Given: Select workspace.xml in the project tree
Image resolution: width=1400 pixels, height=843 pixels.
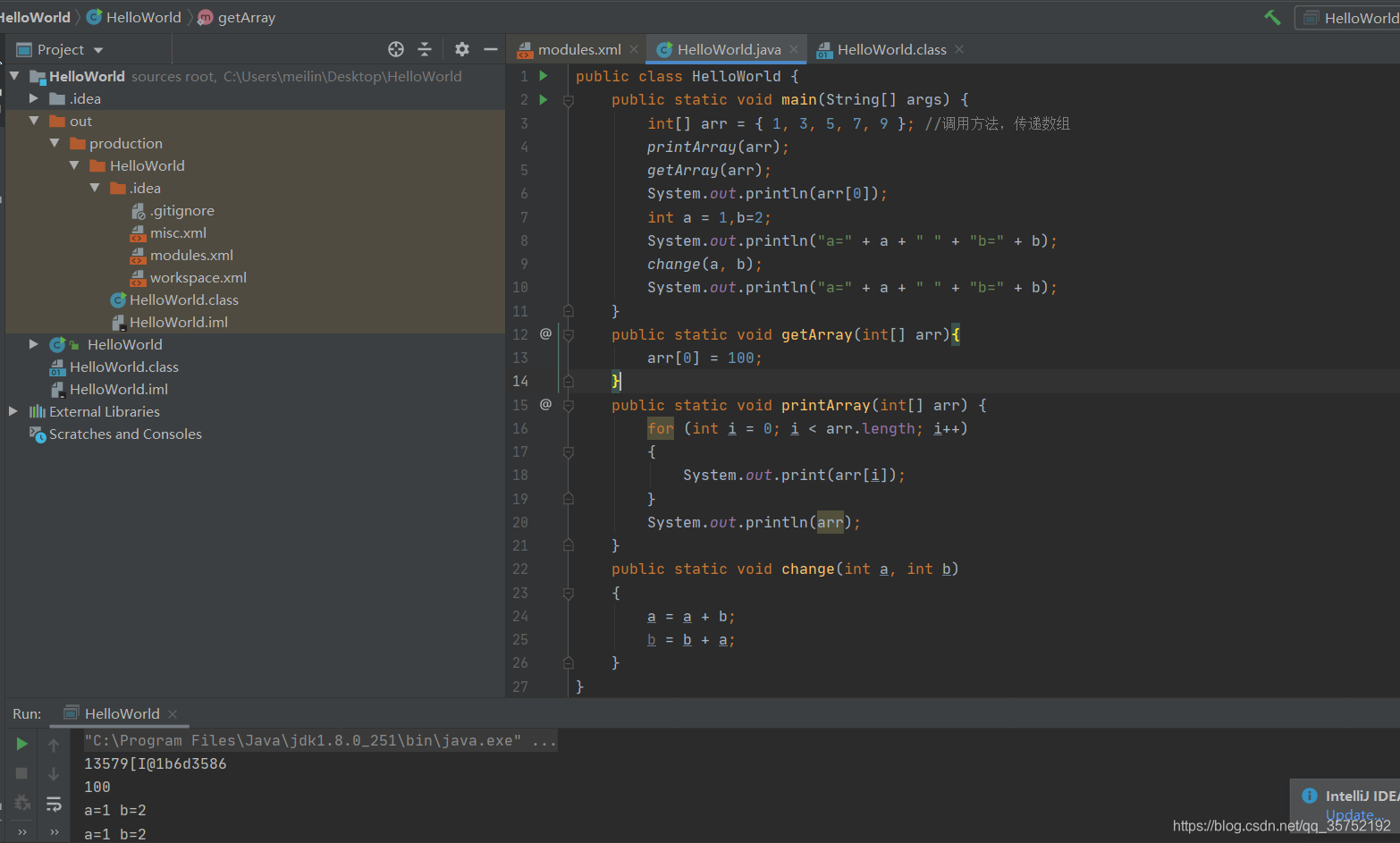Looking at the screenshot, I should tap(198, 277).
